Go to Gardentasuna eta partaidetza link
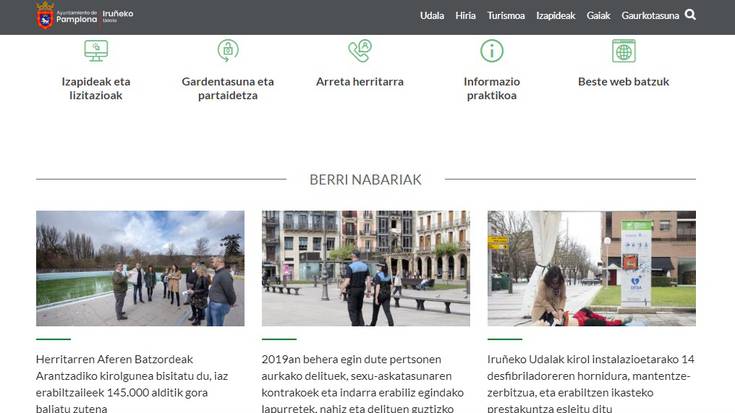 [x=228, y=88]
